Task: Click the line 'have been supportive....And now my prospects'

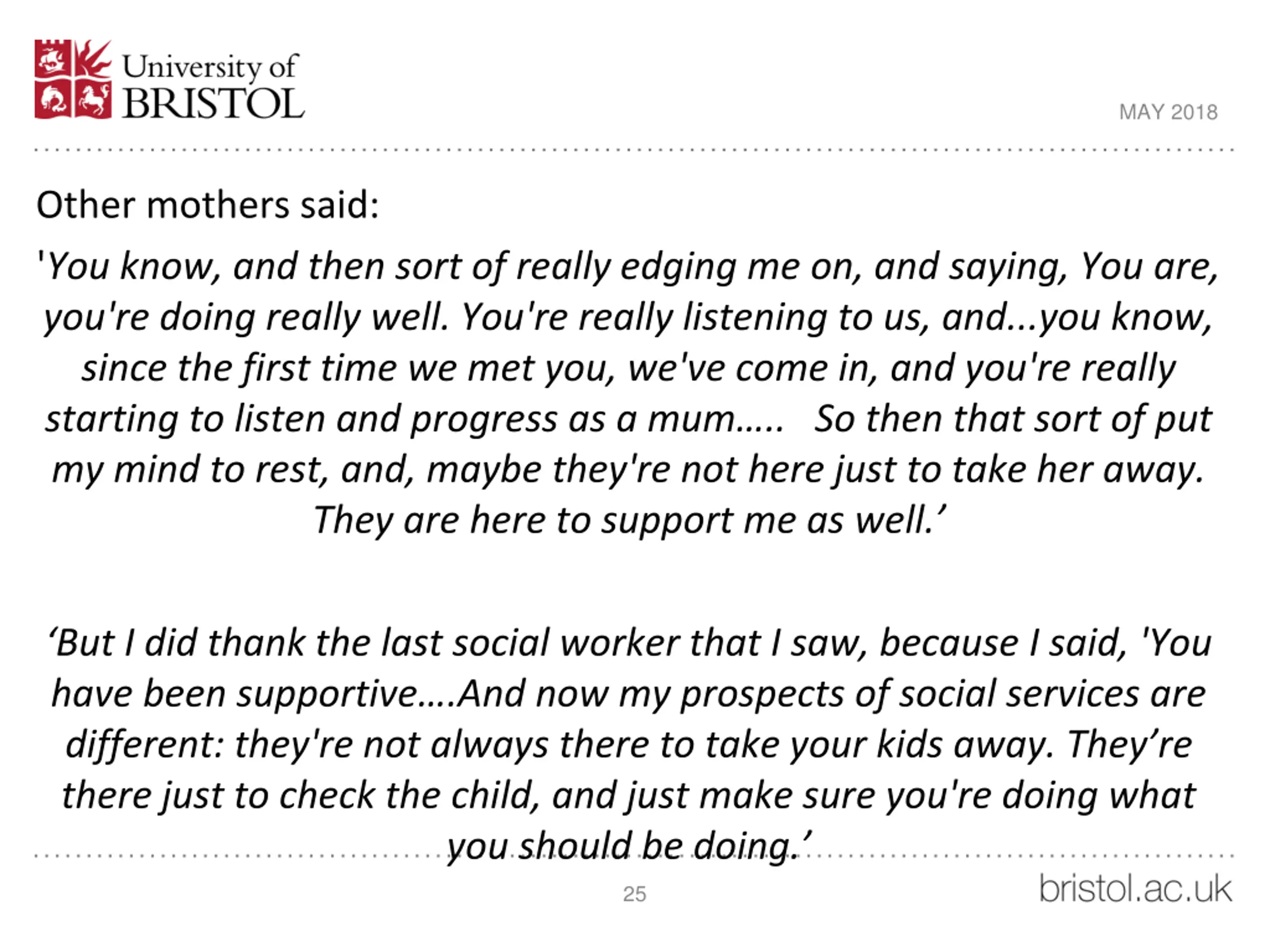Action: coord(629,694)
